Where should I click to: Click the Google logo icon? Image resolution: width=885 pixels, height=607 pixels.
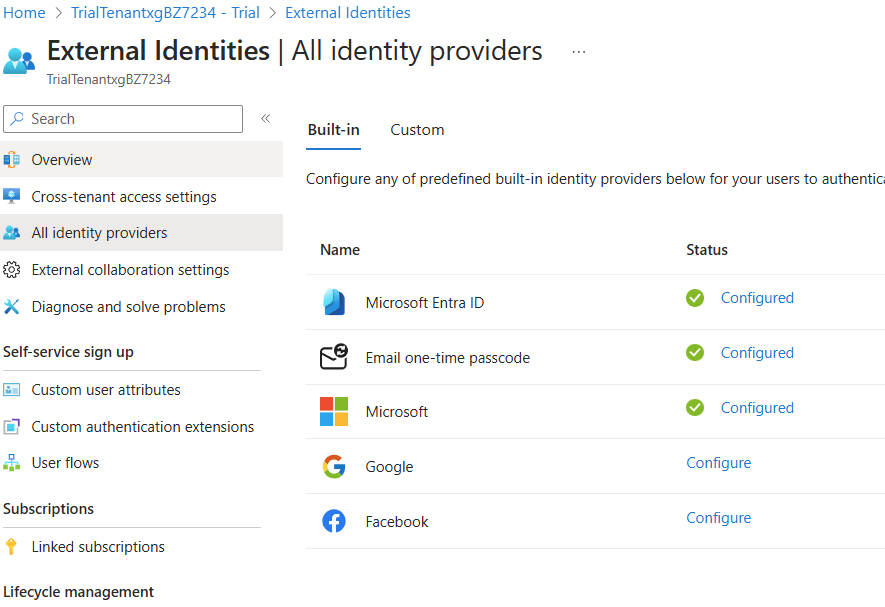pos(334,466)
